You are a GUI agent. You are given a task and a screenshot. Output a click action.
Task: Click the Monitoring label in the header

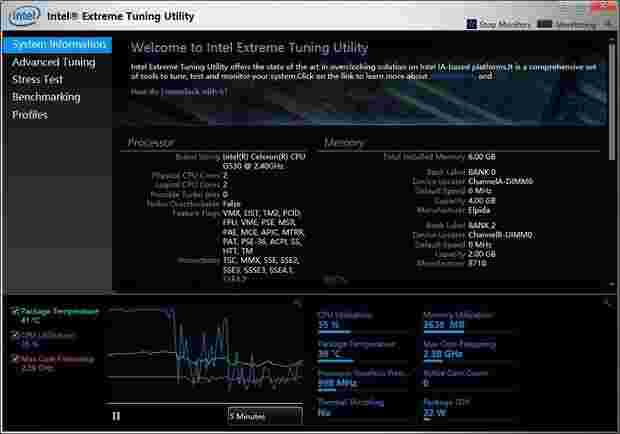pyautogui.click(x=575, y=25)
